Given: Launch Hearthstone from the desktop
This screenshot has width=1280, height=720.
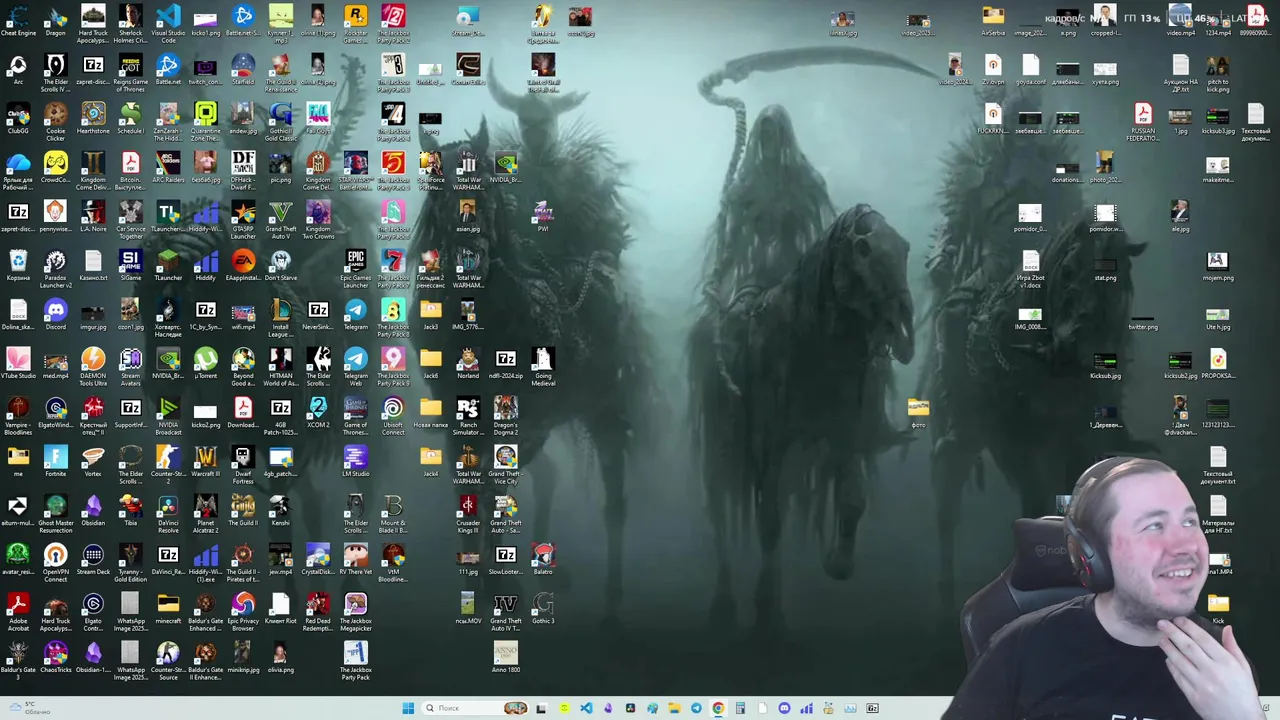Looking at the screenshot, I should 93,119.
